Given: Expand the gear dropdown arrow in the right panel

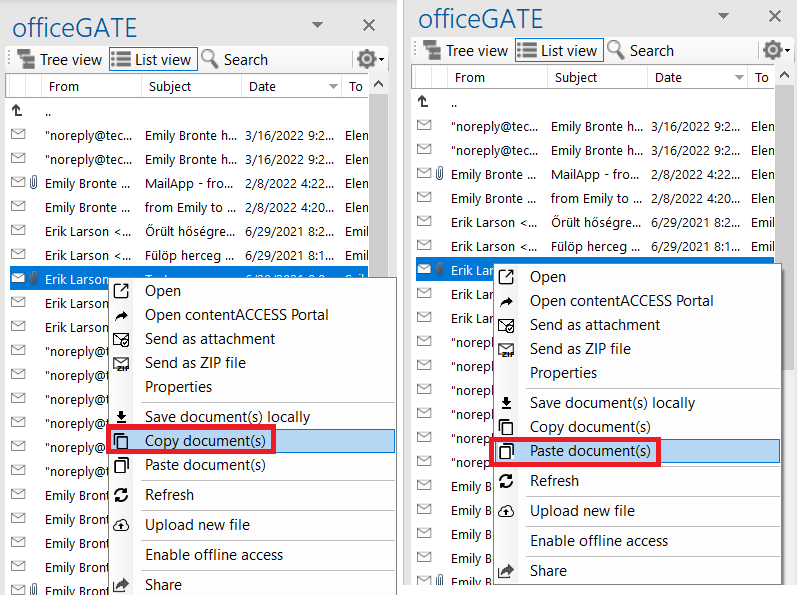Looking at the screenshot, I should point(788,52).
